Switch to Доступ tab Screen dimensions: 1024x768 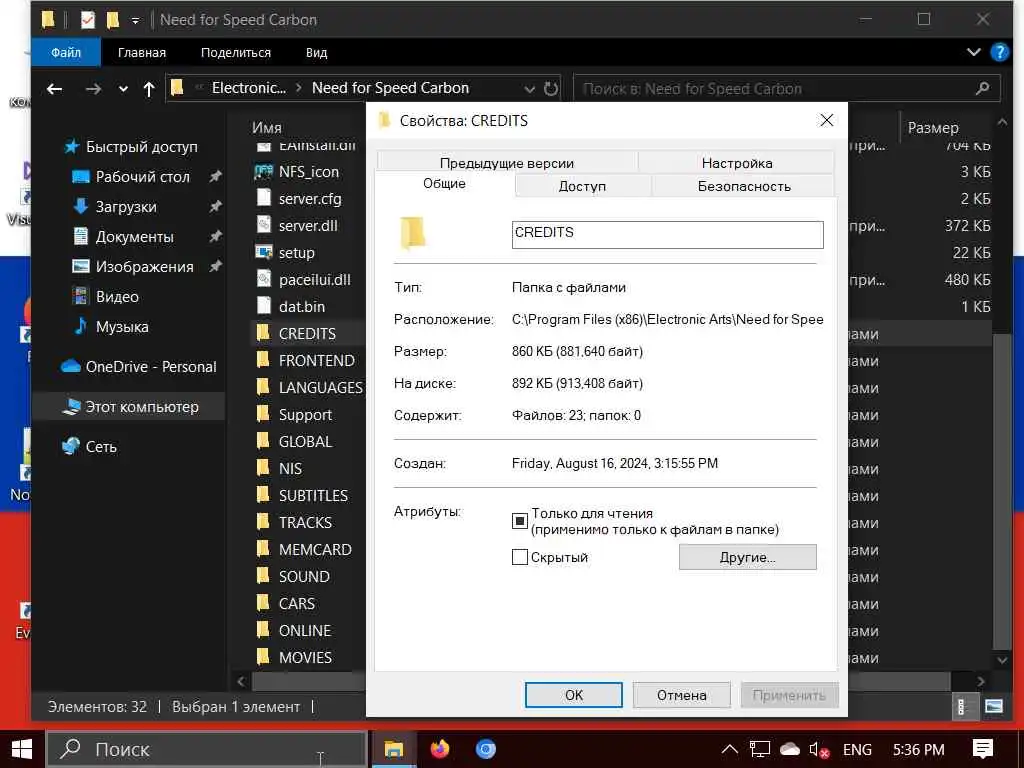point(583,186)
